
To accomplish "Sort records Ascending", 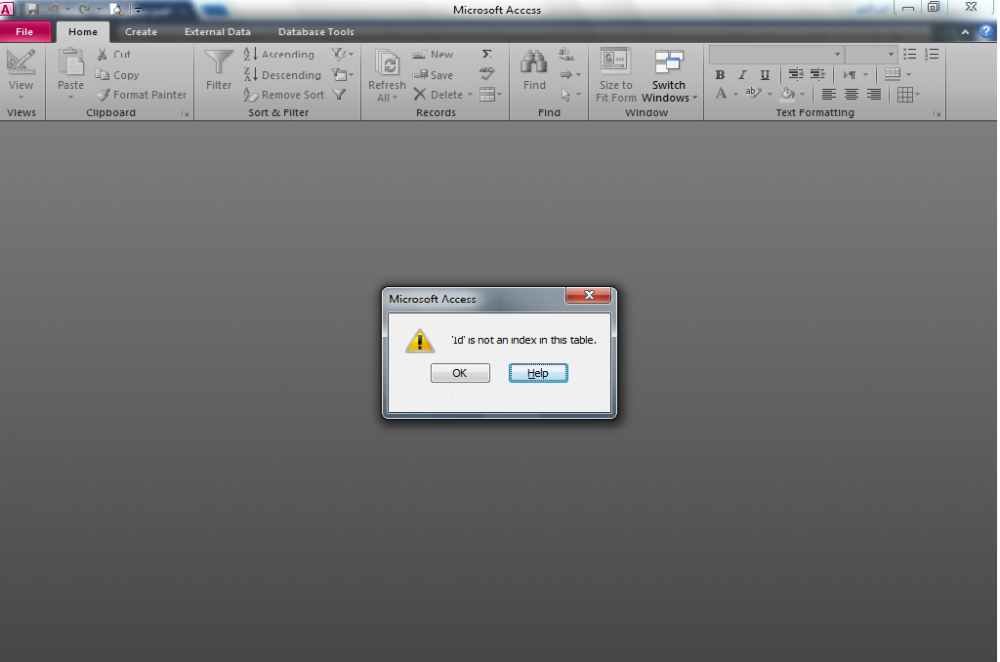I will coord(279,55).
